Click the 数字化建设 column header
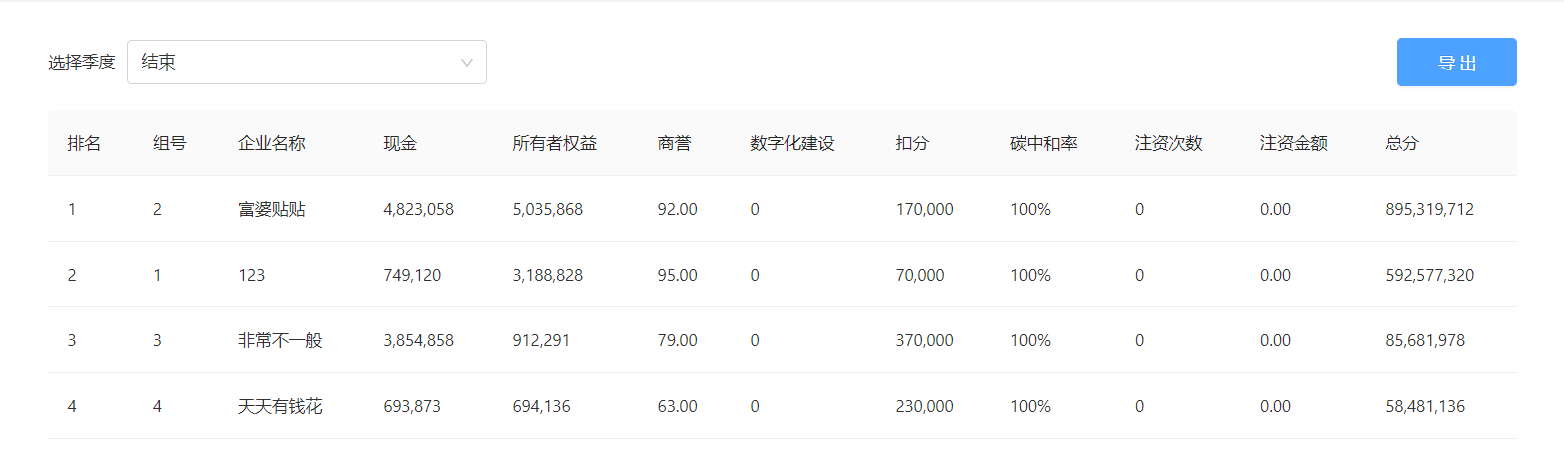The height and width of the screenshot is (471, 1564). (x=792, y=143)
